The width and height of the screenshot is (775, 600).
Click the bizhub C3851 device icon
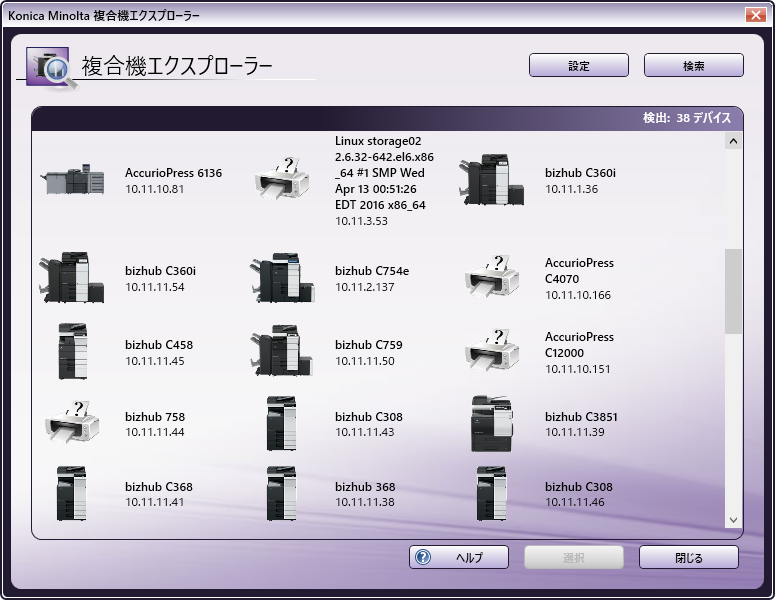click(492, 424)
